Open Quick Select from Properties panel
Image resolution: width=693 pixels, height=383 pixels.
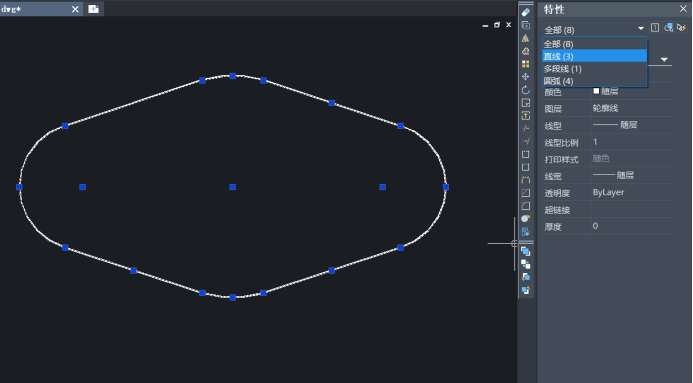point(681,28)
